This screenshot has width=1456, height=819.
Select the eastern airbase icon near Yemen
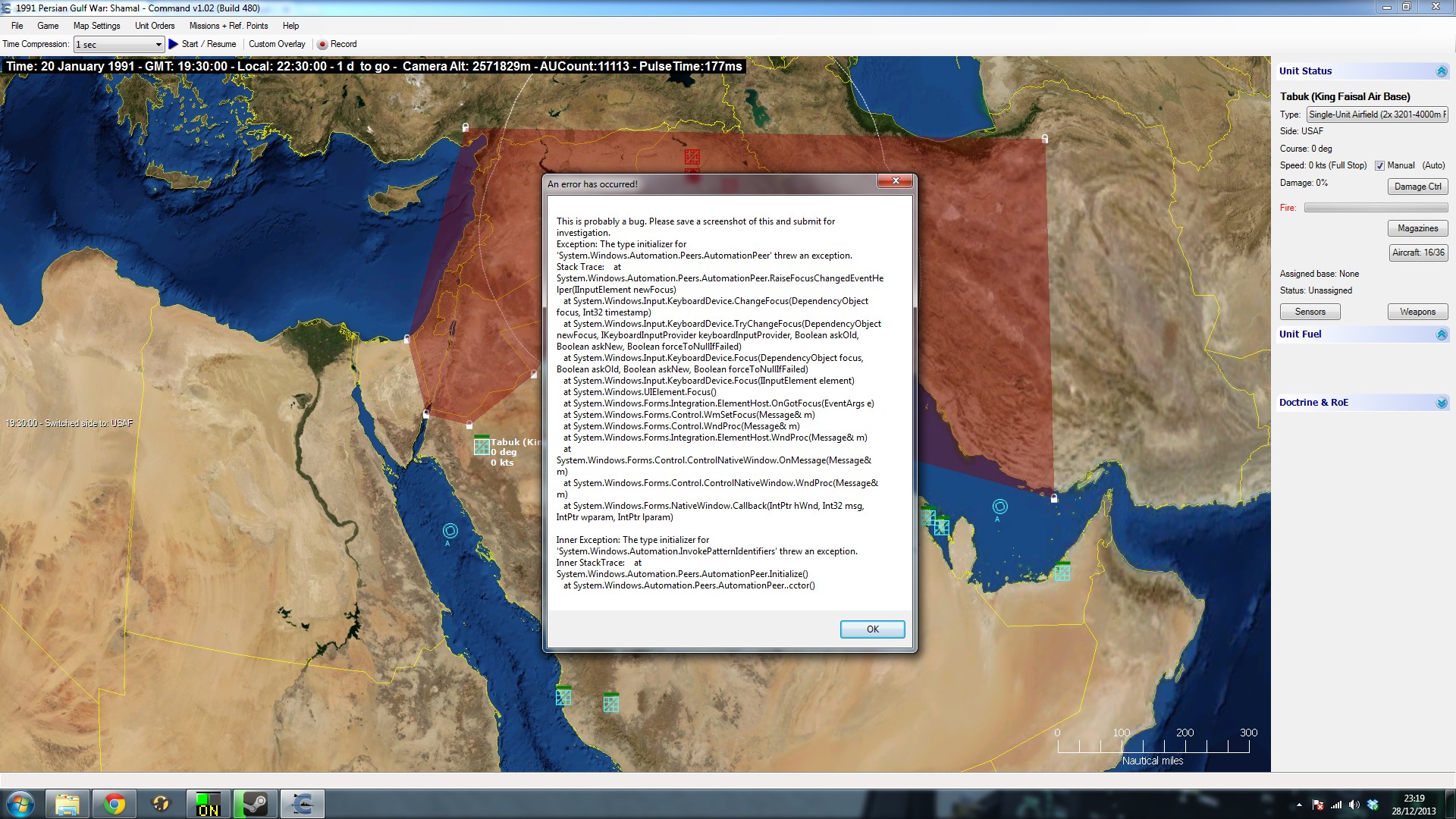pyautogui.click(x=611, y=702)
